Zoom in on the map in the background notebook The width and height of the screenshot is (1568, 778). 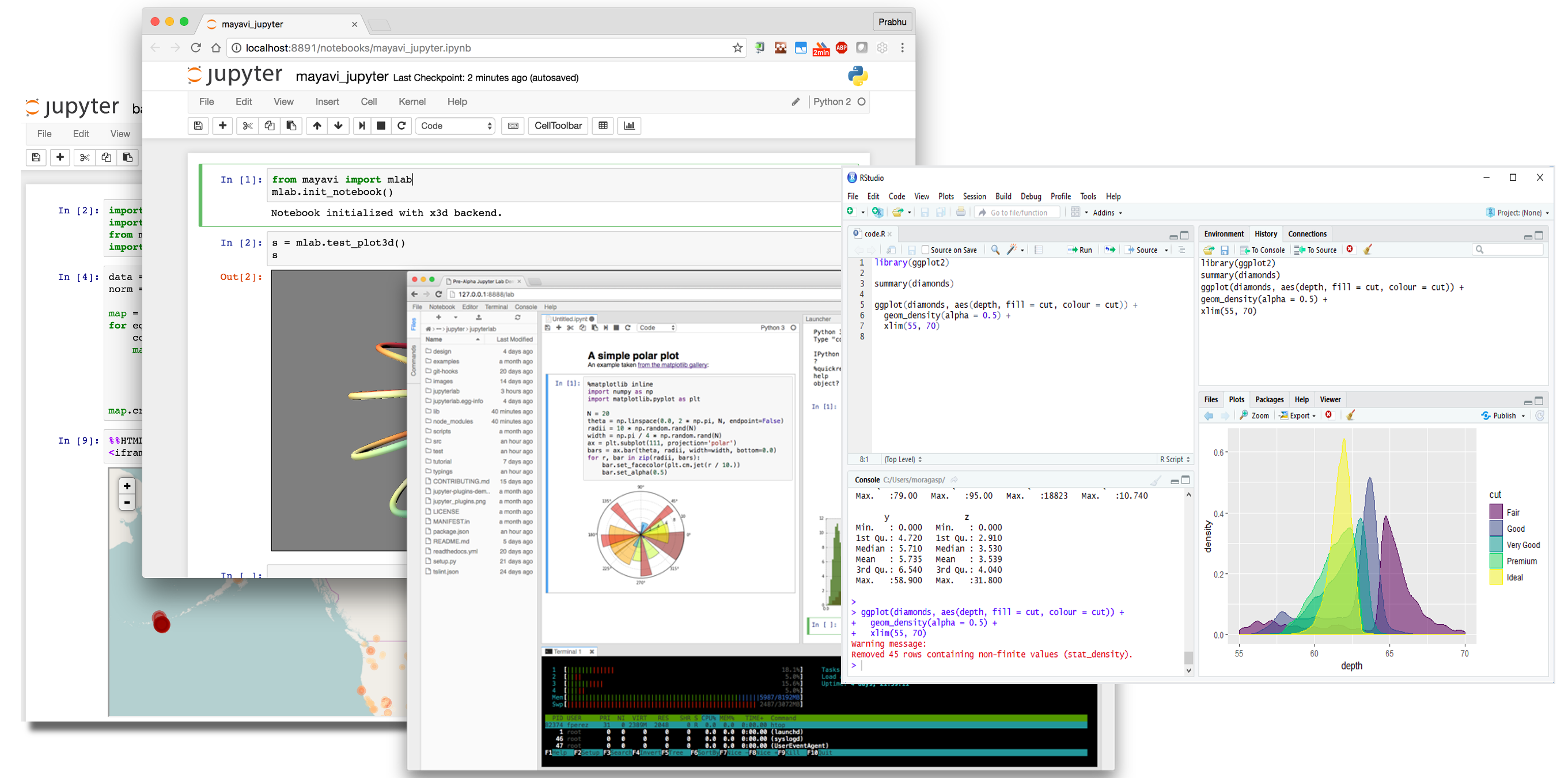point(127,486)
